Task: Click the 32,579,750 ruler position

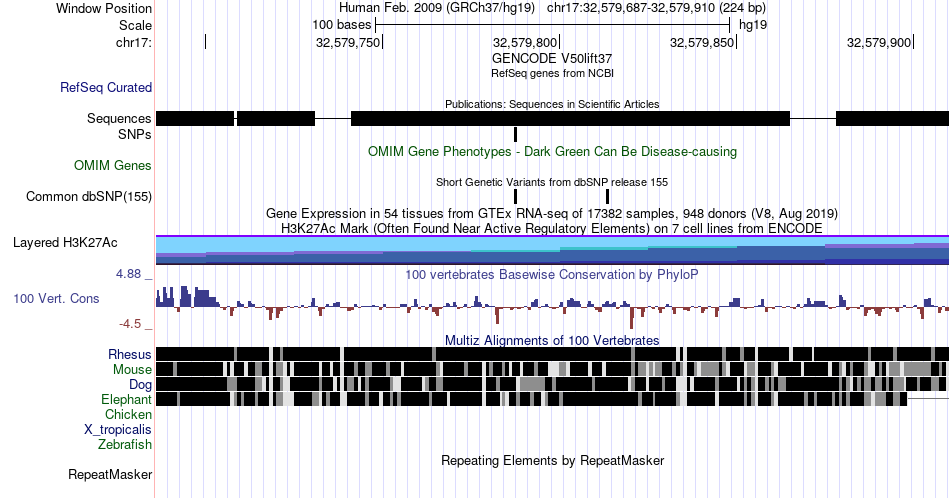Action: pyautogui.click(x=348, y=42)
